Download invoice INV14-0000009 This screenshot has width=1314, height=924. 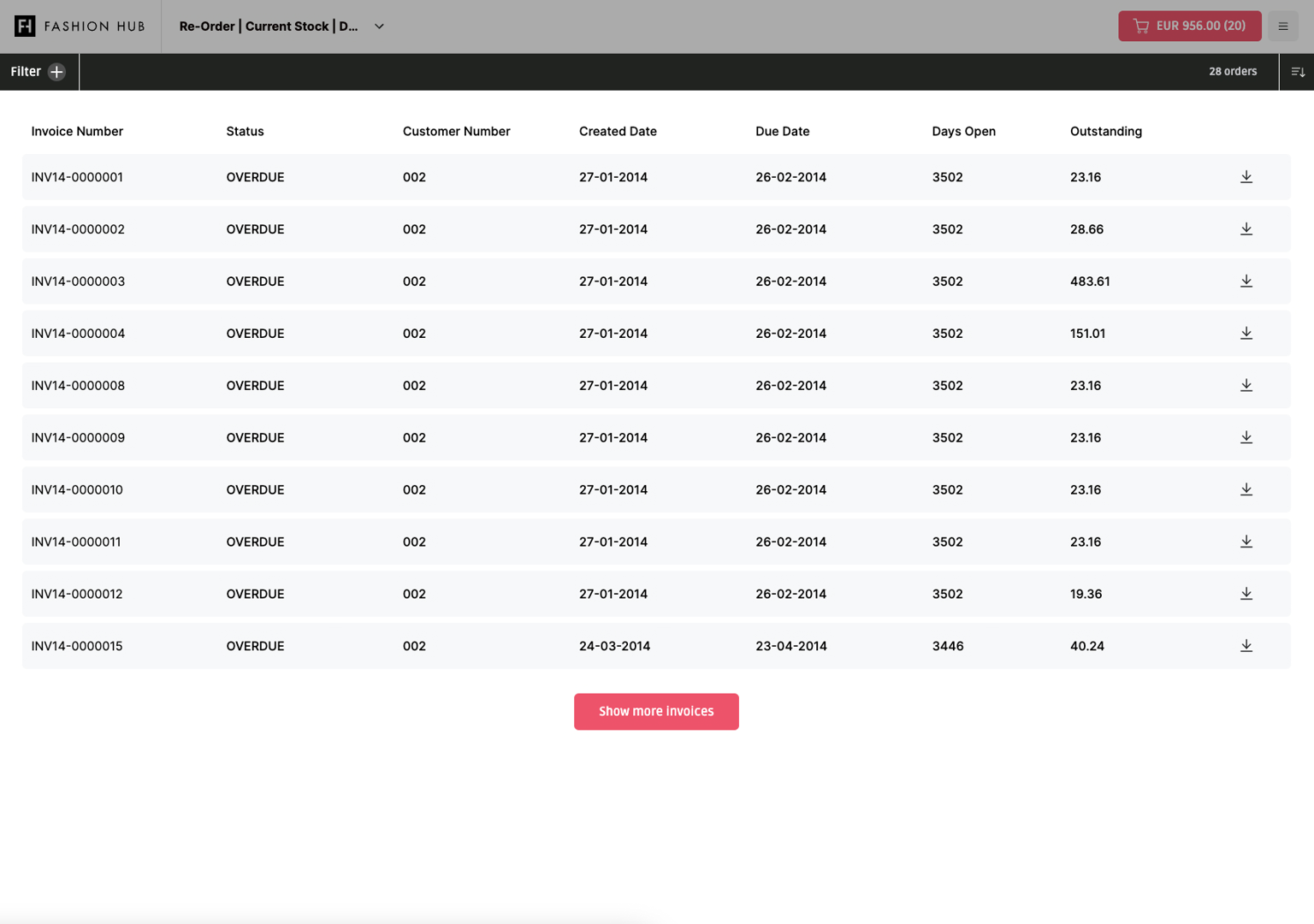[1246, 438]
